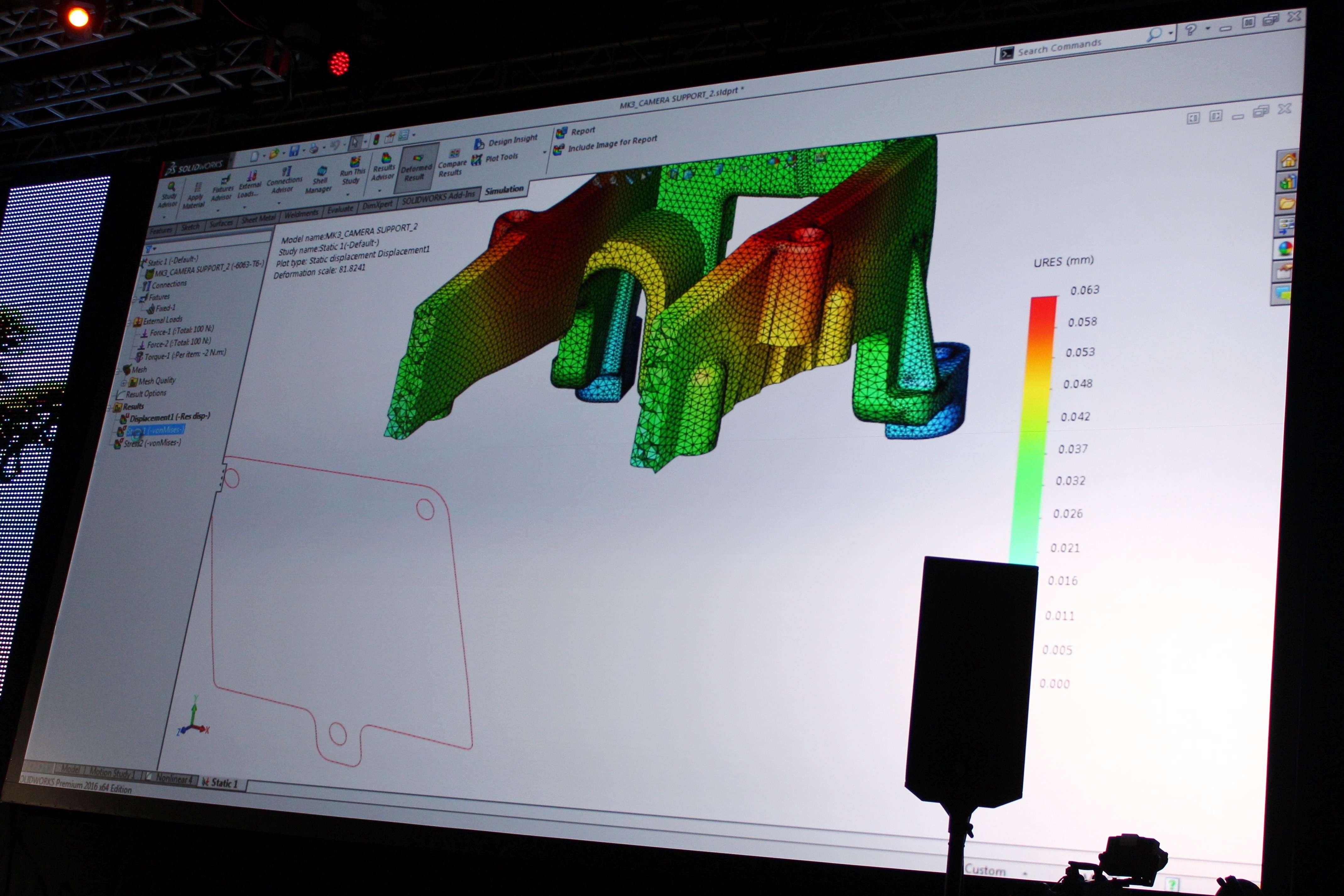Click the Save icon in quick toolbar

(294, 151)
